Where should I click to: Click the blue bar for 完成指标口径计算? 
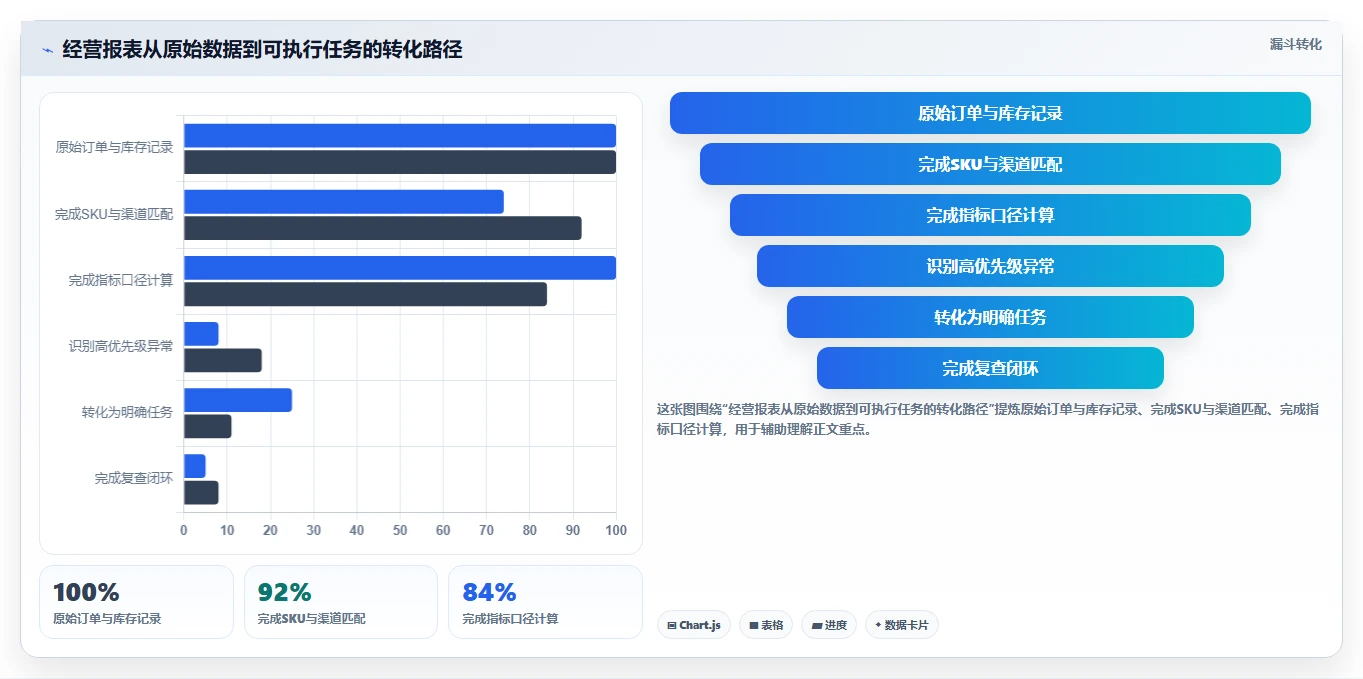[x=400, y=268]
